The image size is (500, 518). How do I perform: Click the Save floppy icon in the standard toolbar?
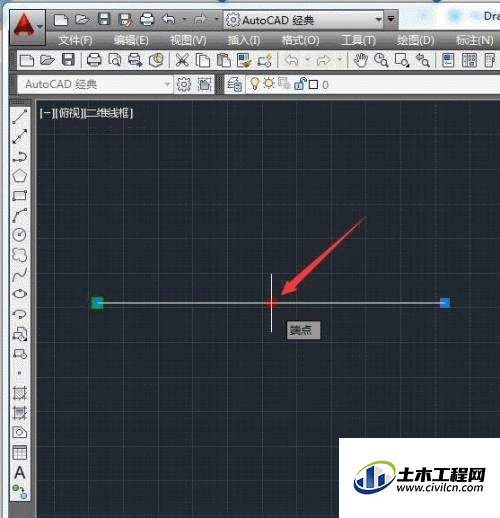tap(68, 60)
